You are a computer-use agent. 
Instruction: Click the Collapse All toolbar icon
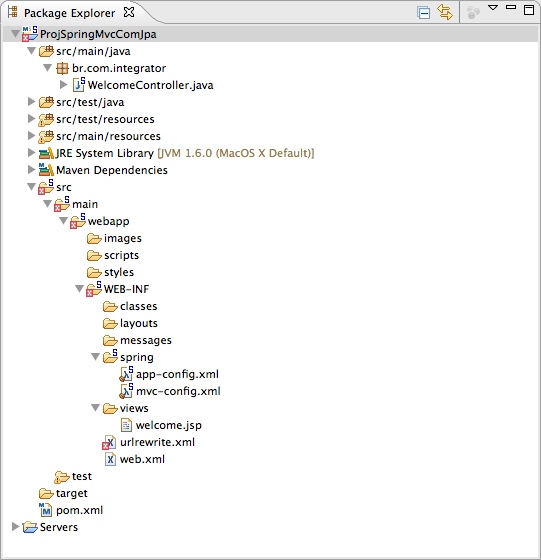(424, 13)
